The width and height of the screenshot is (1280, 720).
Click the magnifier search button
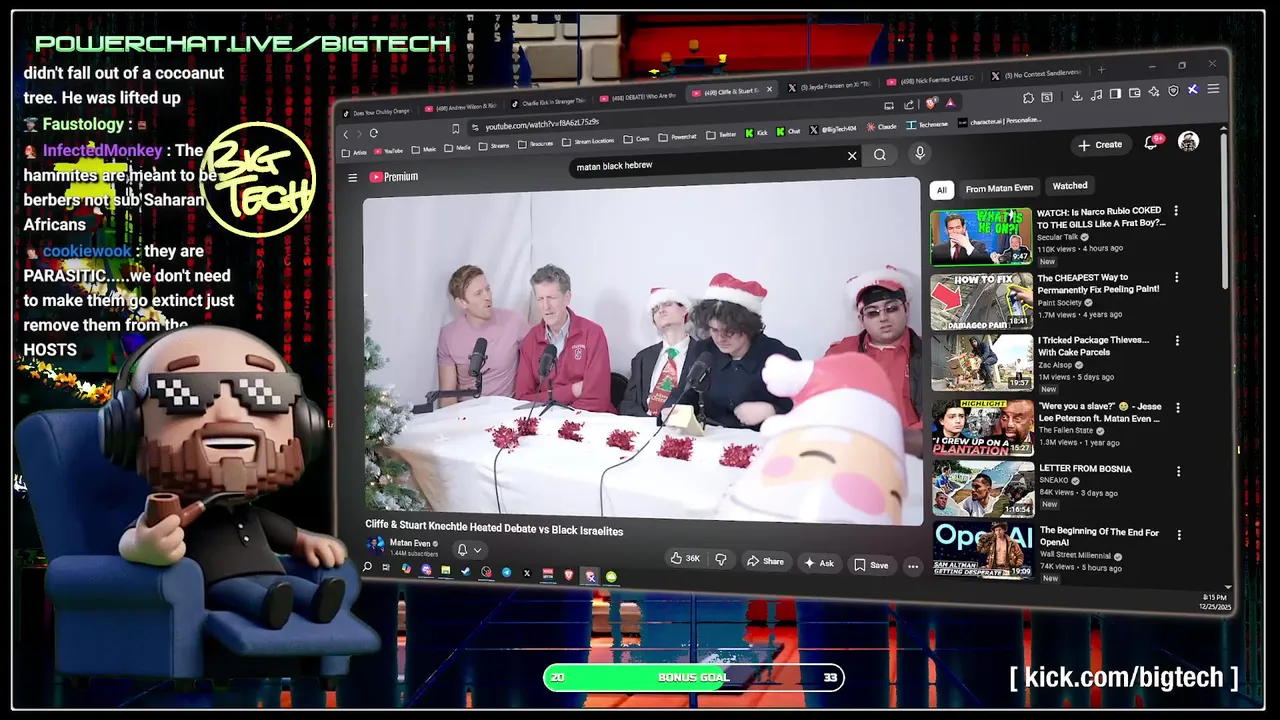point(880,155)
